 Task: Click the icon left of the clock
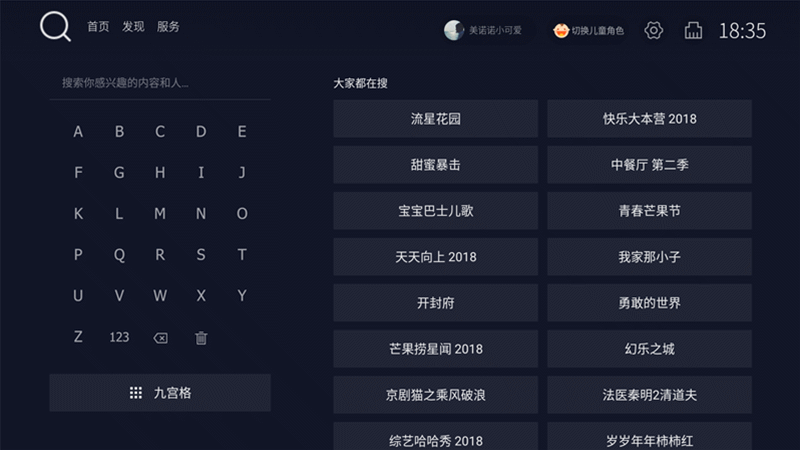click(x=693, y=31)
